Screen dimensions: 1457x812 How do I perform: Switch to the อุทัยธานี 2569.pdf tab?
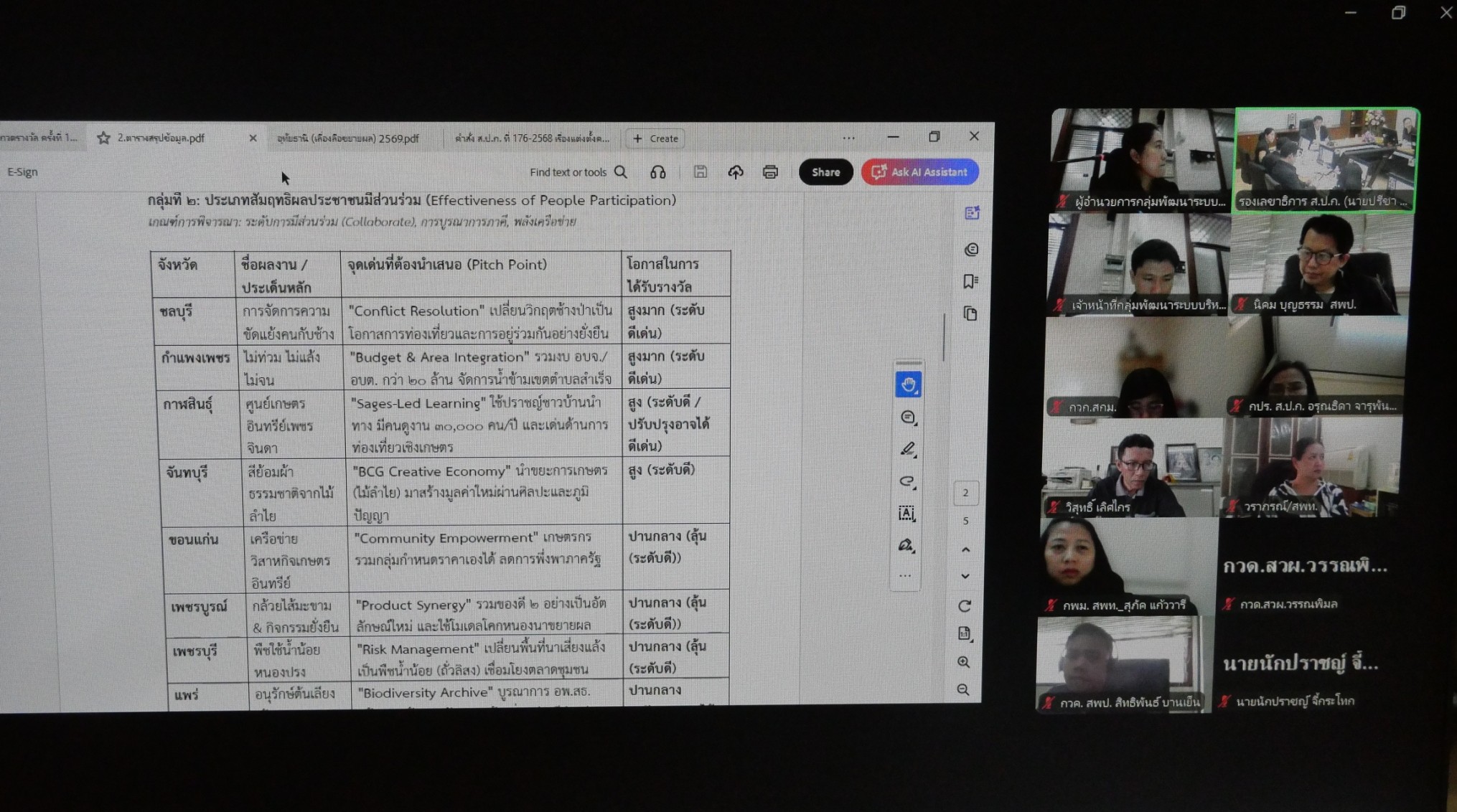347,138
